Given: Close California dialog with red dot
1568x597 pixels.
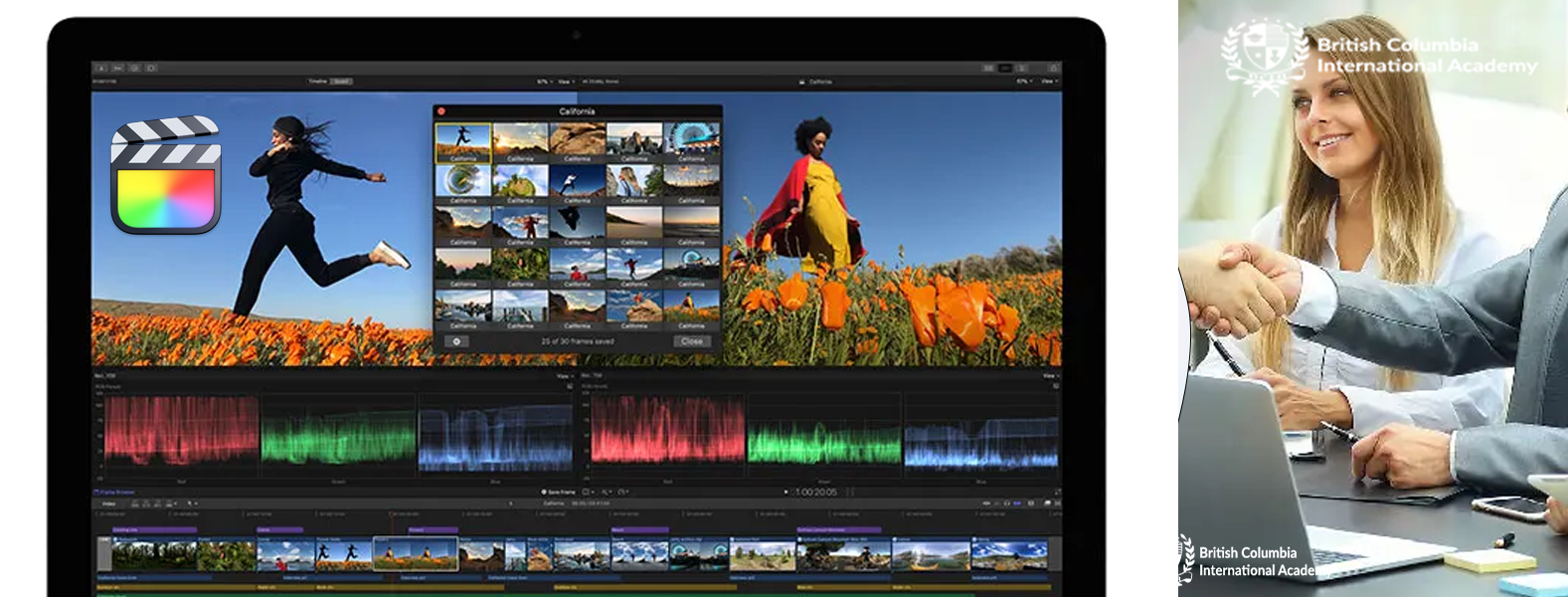Looking at the screenshot, I should tap(441, 111).
